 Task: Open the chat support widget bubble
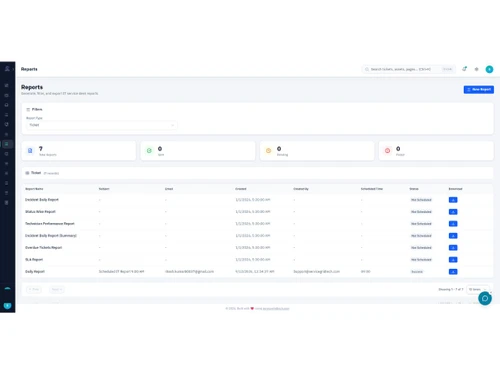pos(485,298)
